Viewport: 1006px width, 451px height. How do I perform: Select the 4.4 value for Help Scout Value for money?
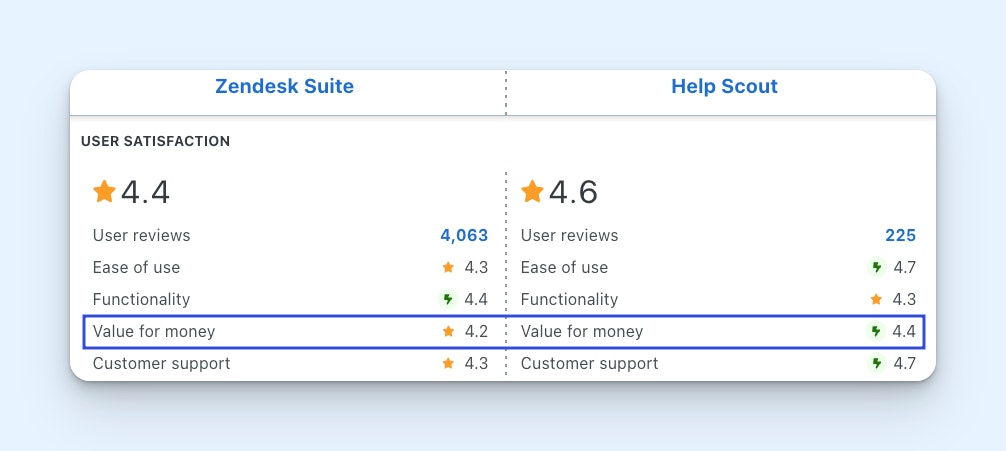tap(904, 332)
